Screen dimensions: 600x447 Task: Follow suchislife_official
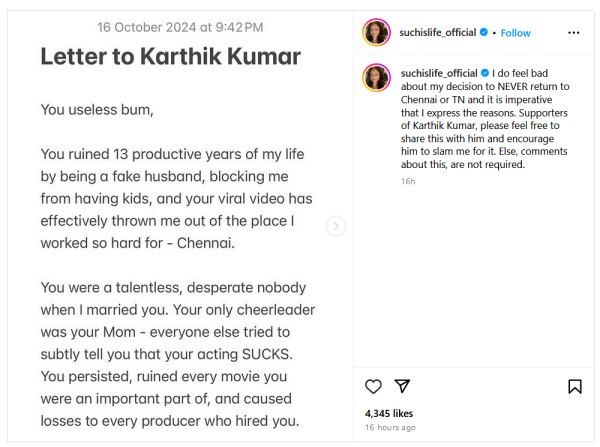click(515, 33)
